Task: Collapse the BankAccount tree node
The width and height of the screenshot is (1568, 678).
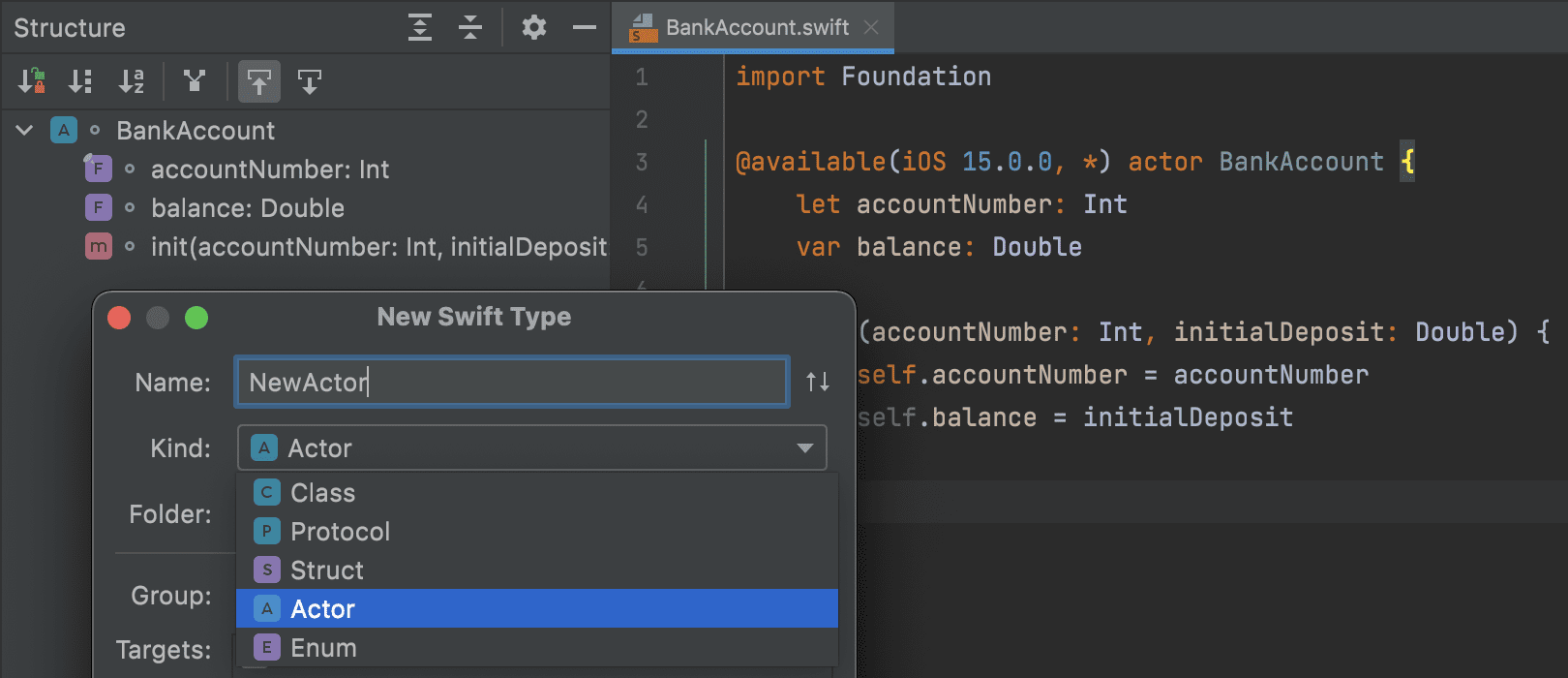Action: click(x=25, y=130)
